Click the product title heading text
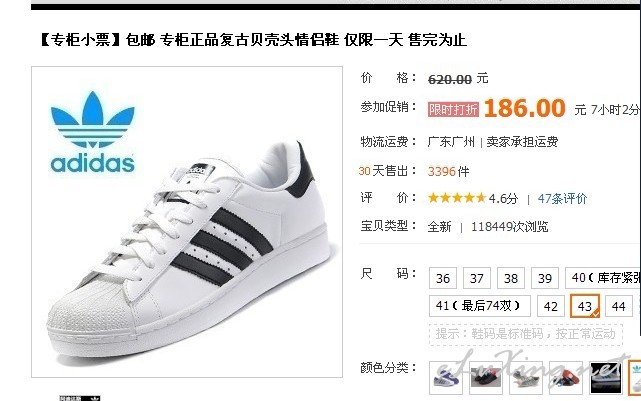Screen dimensions: 641x401 tap(253, 40)
